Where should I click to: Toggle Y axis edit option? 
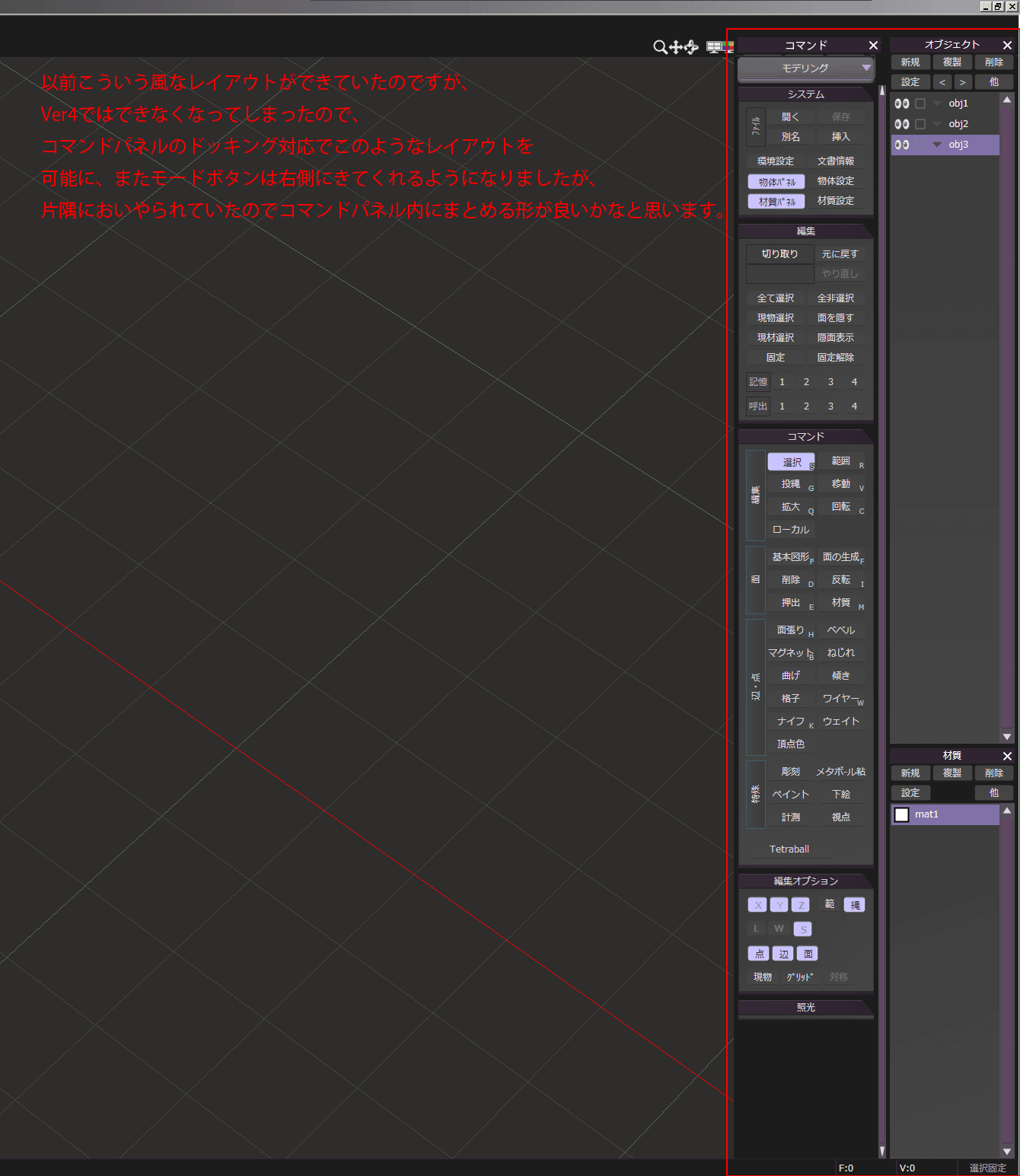(x=779, y=905)
